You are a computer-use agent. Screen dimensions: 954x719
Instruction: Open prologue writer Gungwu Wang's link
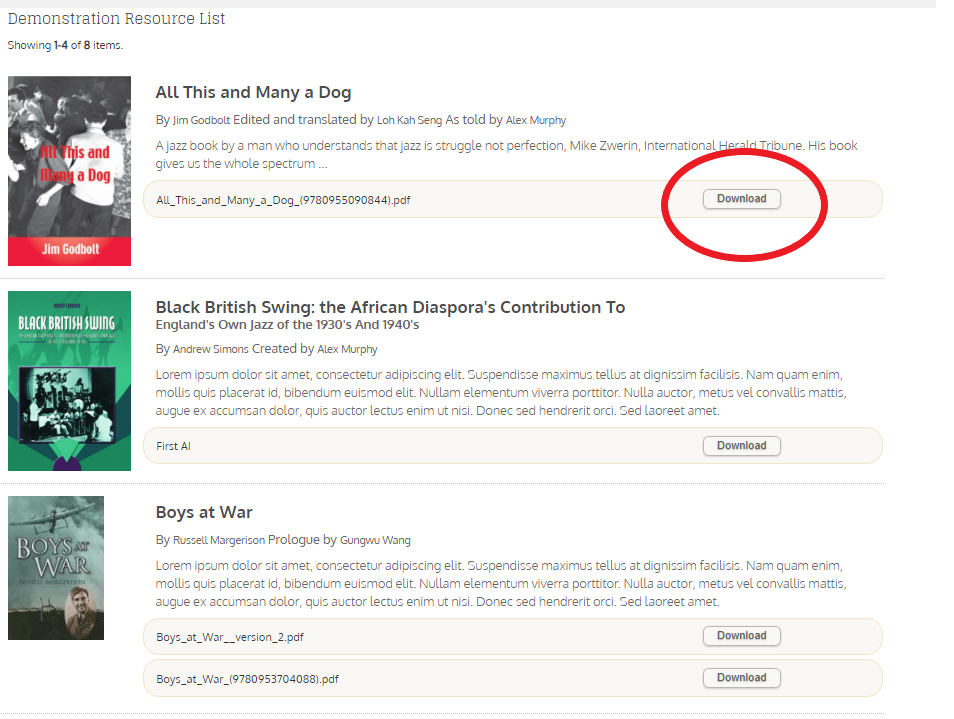pyautogui.click(x=375, y=541)
